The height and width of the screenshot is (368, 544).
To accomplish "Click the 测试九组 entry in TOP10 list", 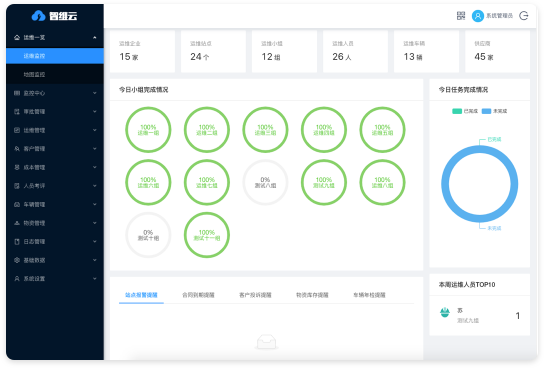I will click(479, 316).
